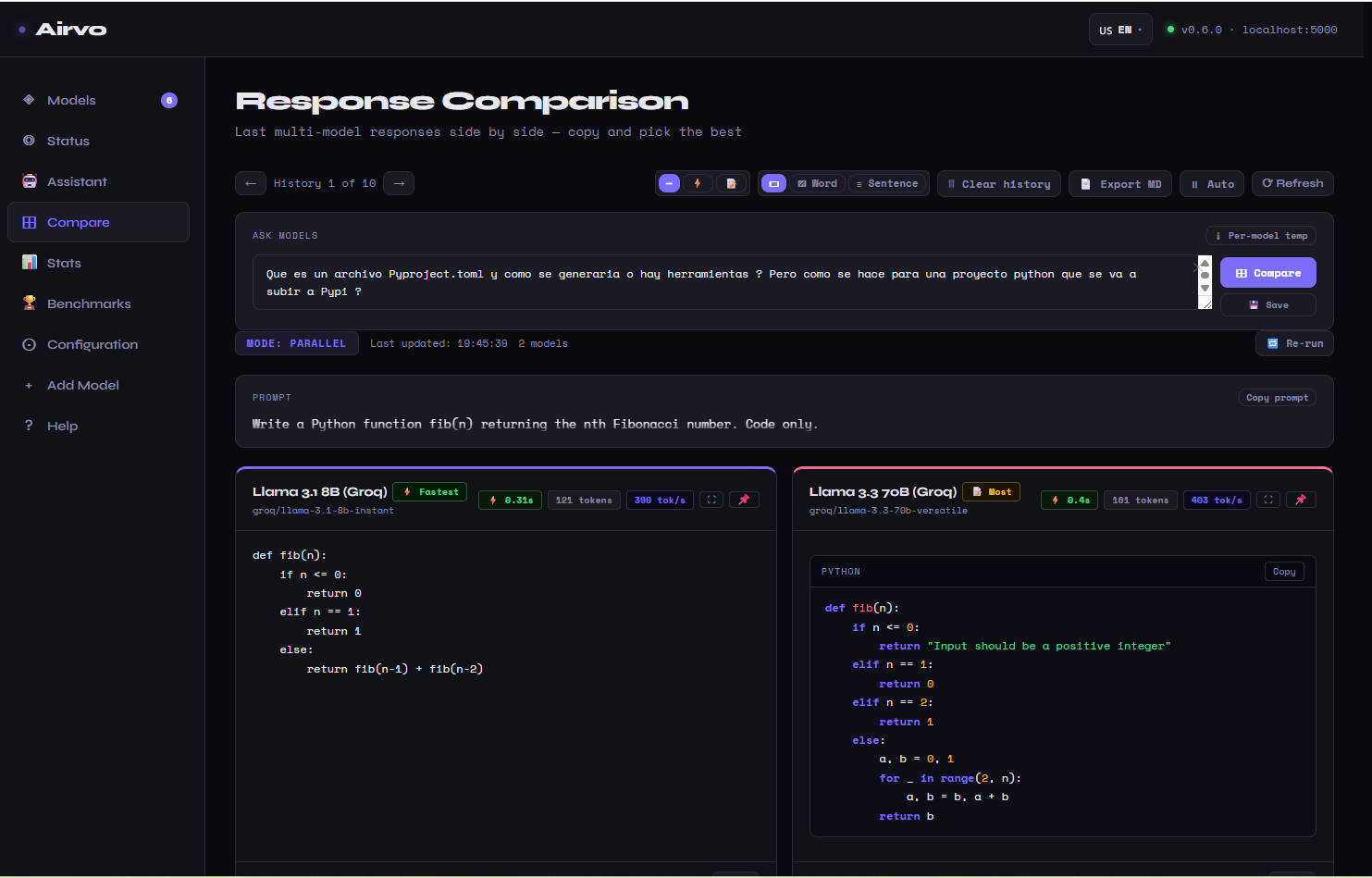Click the 403 tok/s chip

pos(1217,500)
